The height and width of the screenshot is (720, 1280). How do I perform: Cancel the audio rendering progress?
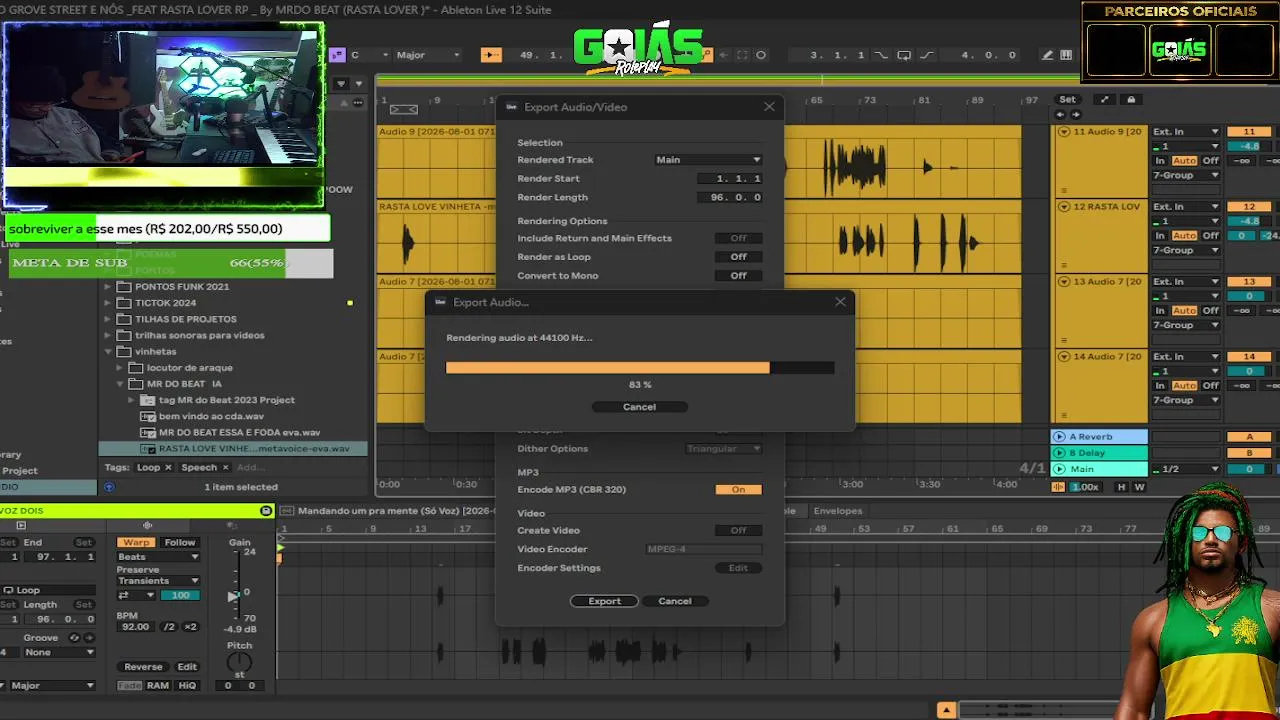639,407
